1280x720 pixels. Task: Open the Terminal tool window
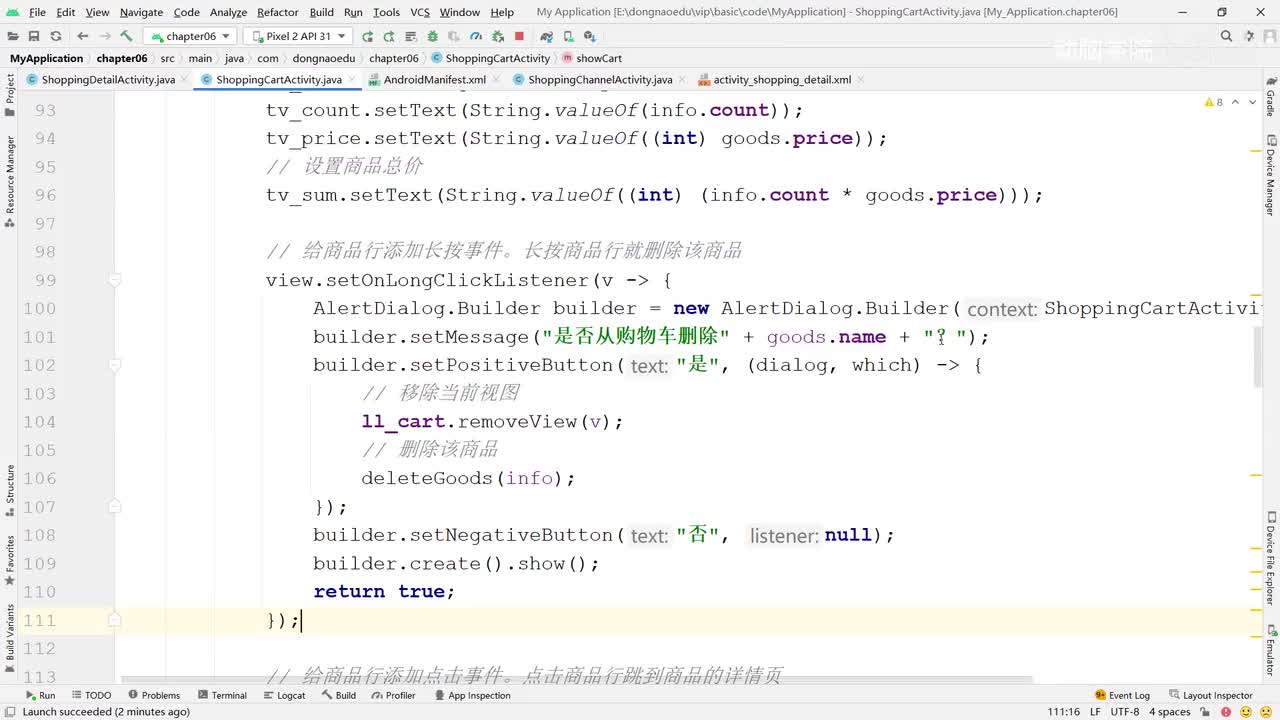click(222, 695)
